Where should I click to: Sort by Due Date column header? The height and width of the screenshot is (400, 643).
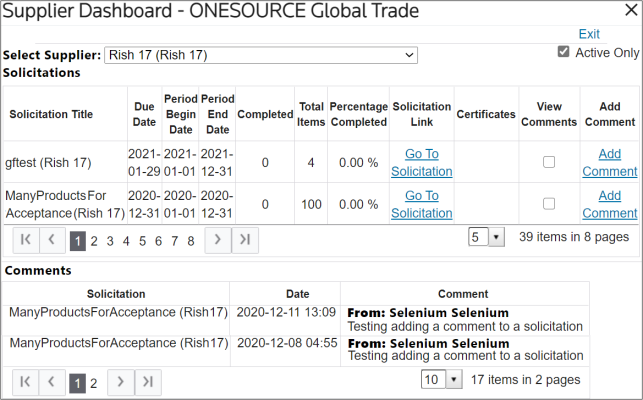click(144, 114)
